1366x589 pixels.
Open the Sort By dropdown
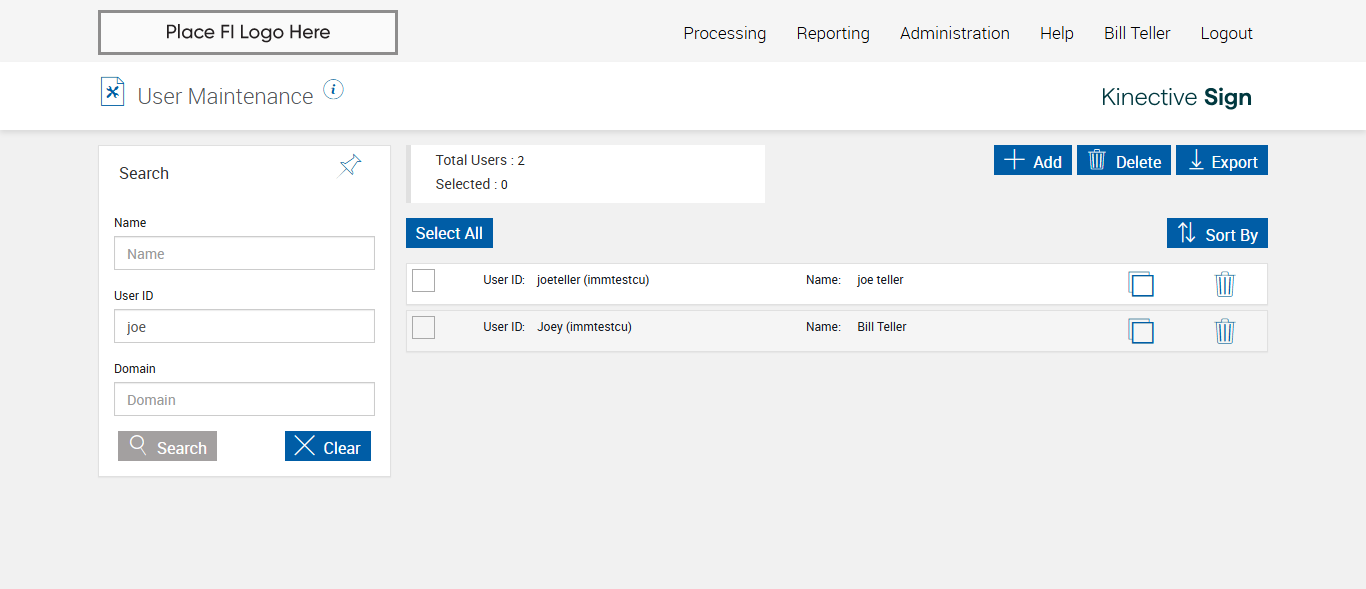(1217, 234)
